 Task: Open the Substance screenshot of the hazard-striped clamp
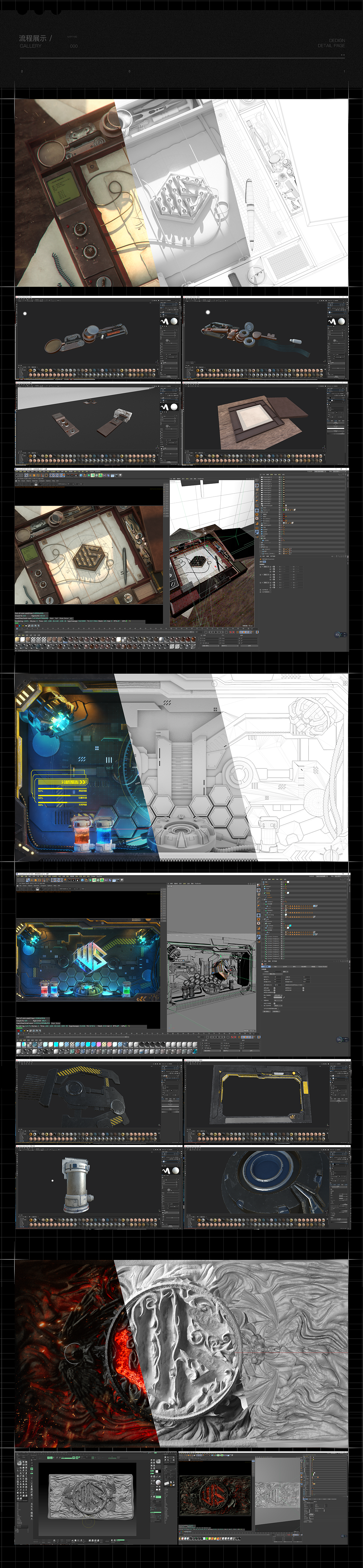click(x=98, y=1102)
